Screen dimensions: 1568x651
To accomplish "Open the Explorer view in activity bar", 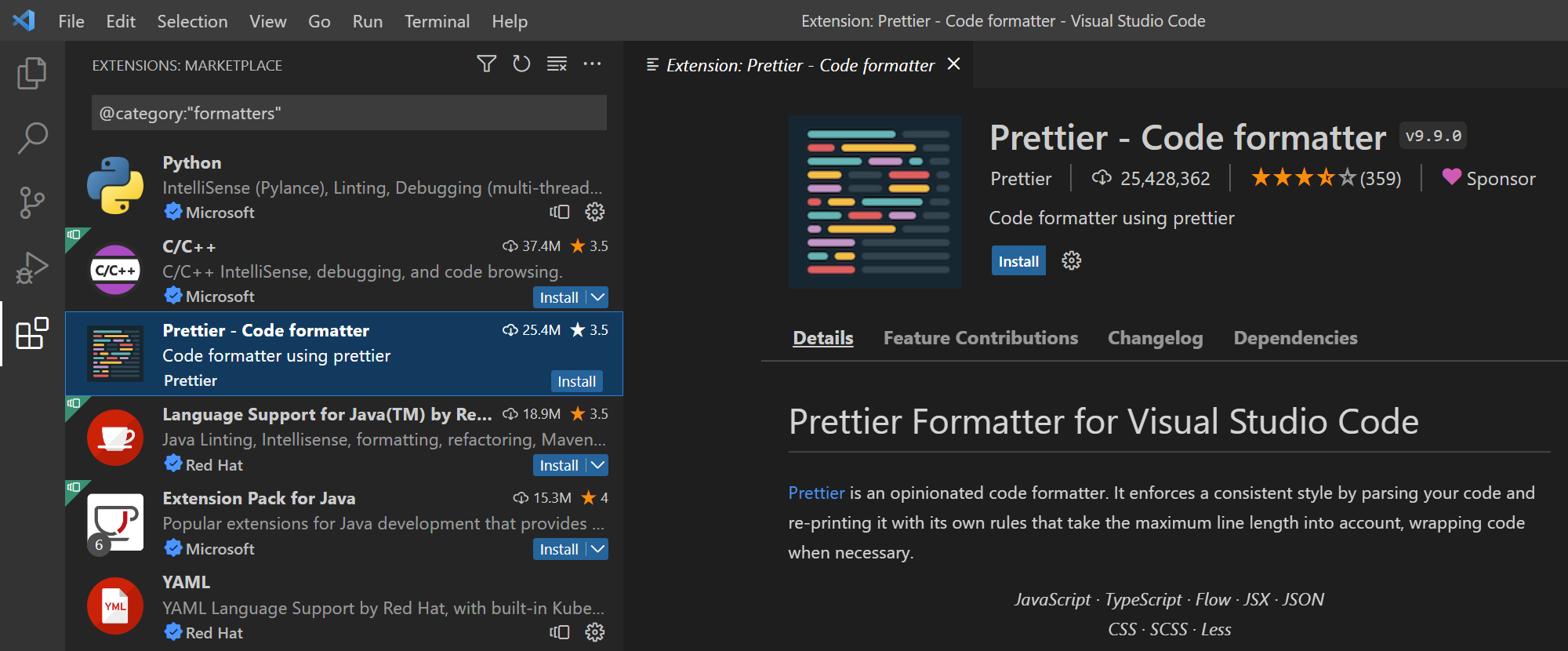I will click(x=32, y=73).
